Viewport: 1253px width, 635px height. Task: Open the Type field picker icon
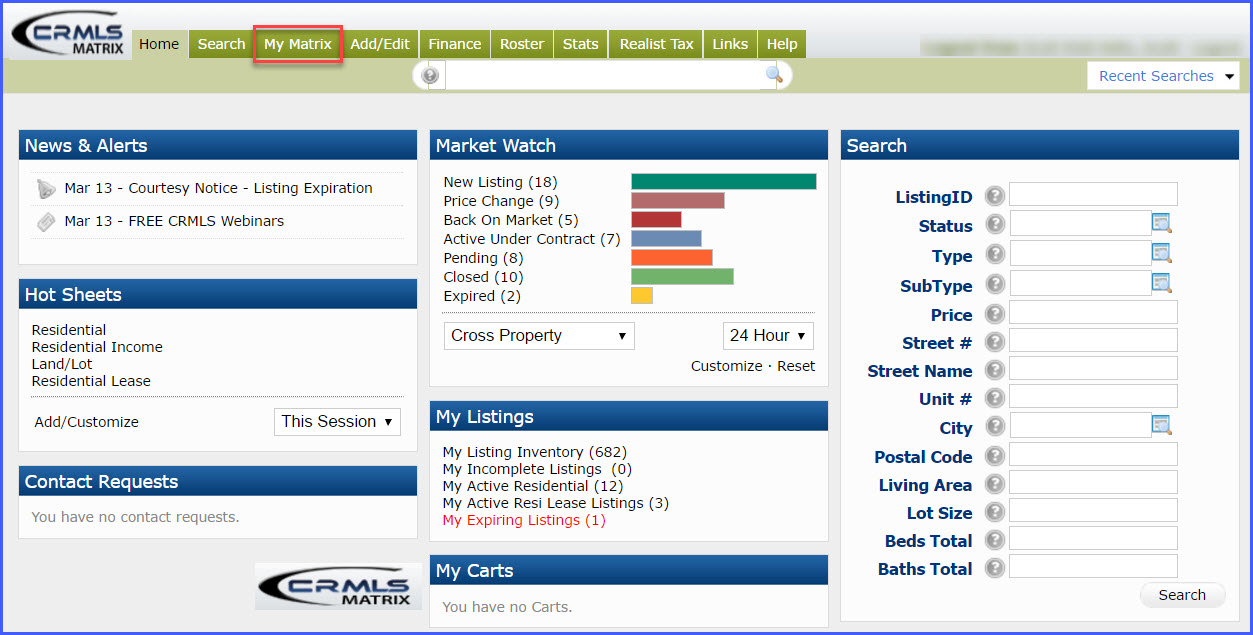(x=1161, y=254)
